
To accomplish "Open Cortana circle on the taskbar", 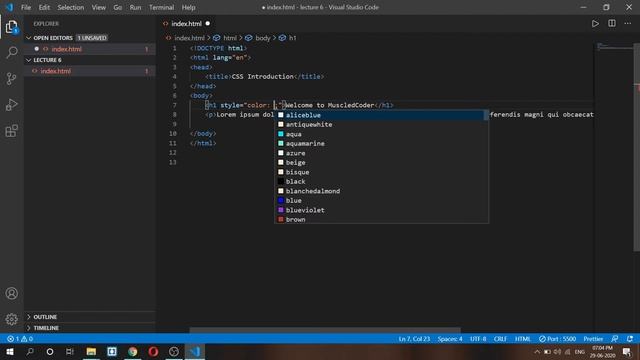I will coord(50,351).
